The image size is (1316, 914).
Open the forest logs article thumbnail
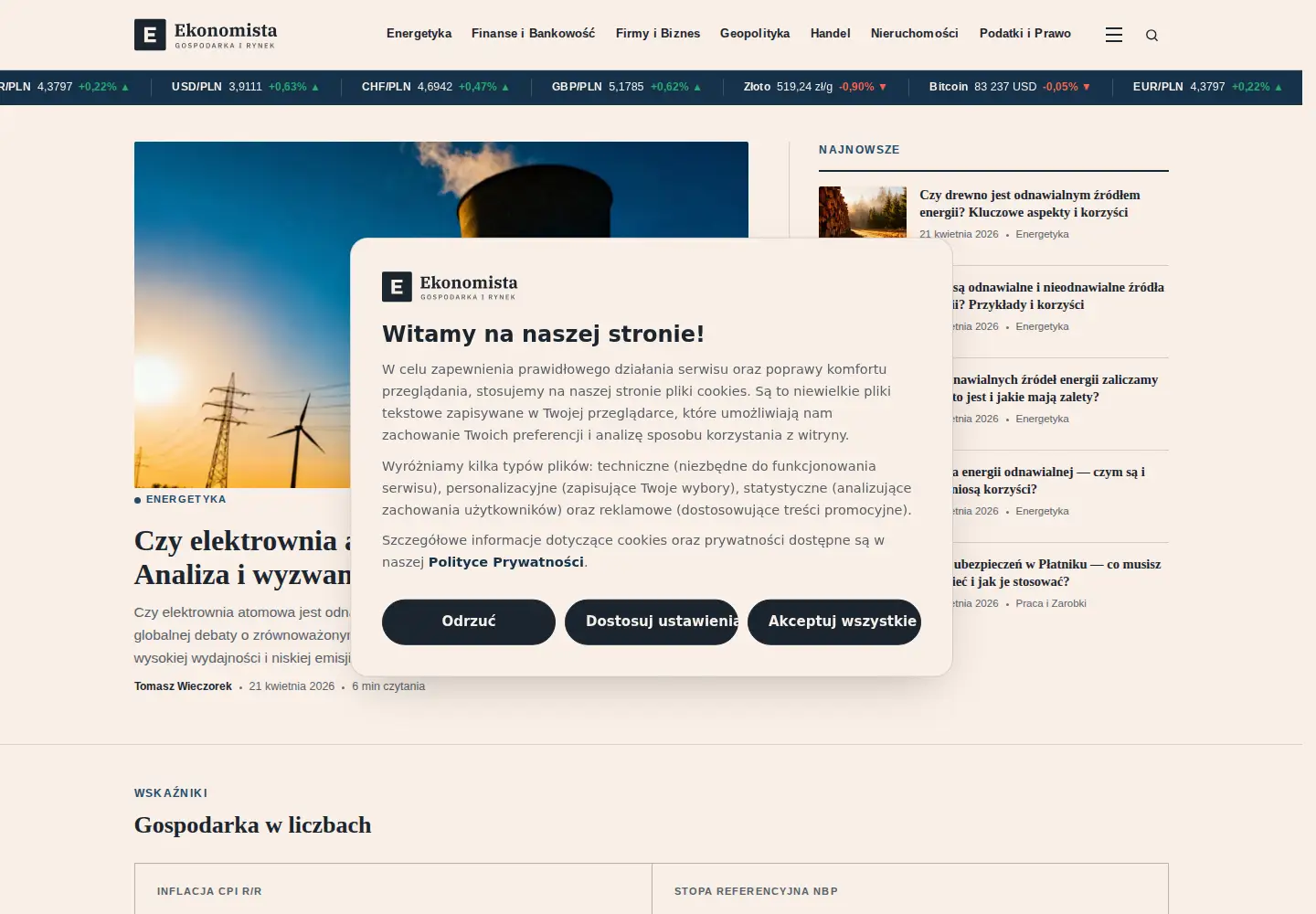[863, 212]
